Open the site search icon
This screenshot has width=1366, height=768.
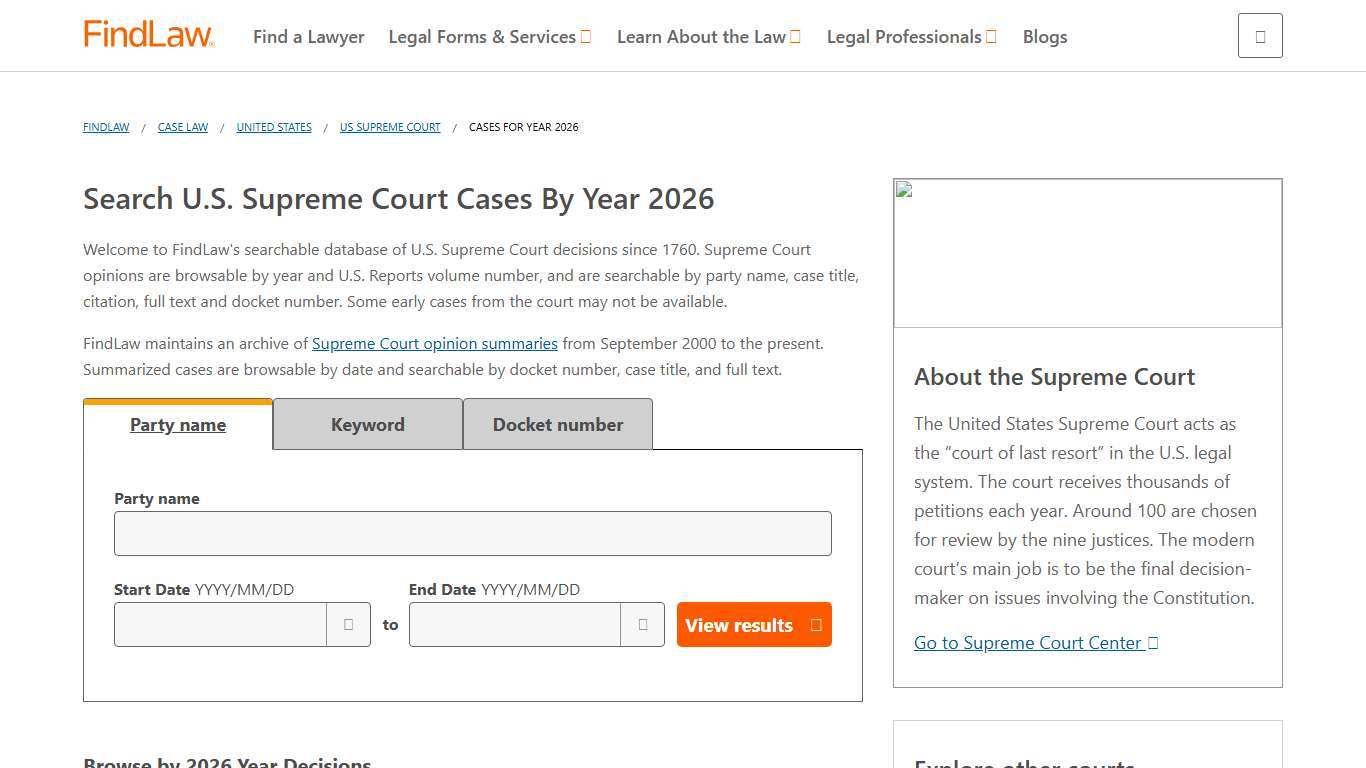[x=1259, y=35]
